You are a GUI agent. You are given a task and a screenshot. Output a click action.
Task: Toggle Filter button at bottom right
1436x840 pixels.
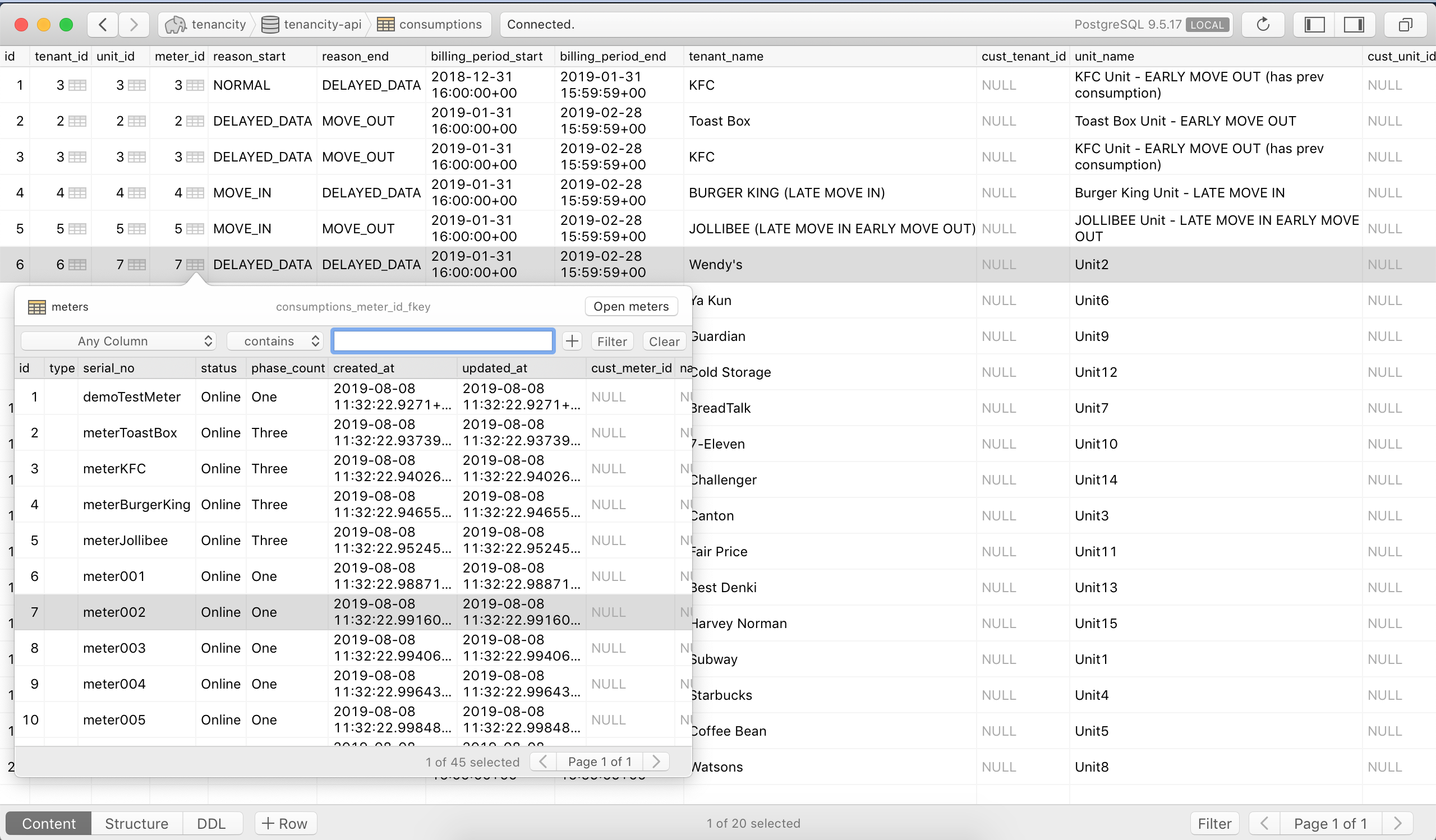point(1214,824)
